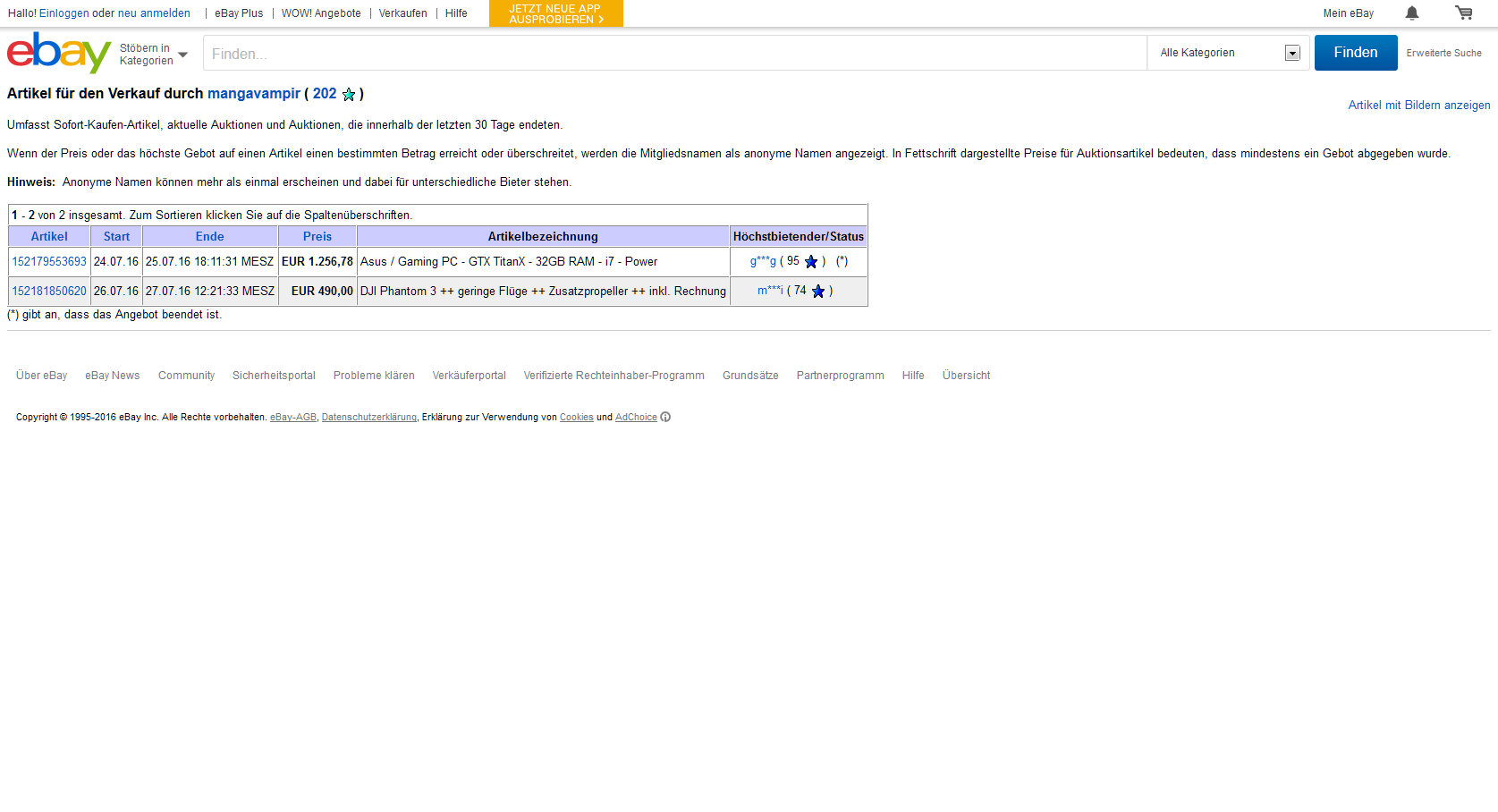Viewport: 1498px width, 812px height.
Task: Open Über eBay footer link
Action: click(41, 376)
